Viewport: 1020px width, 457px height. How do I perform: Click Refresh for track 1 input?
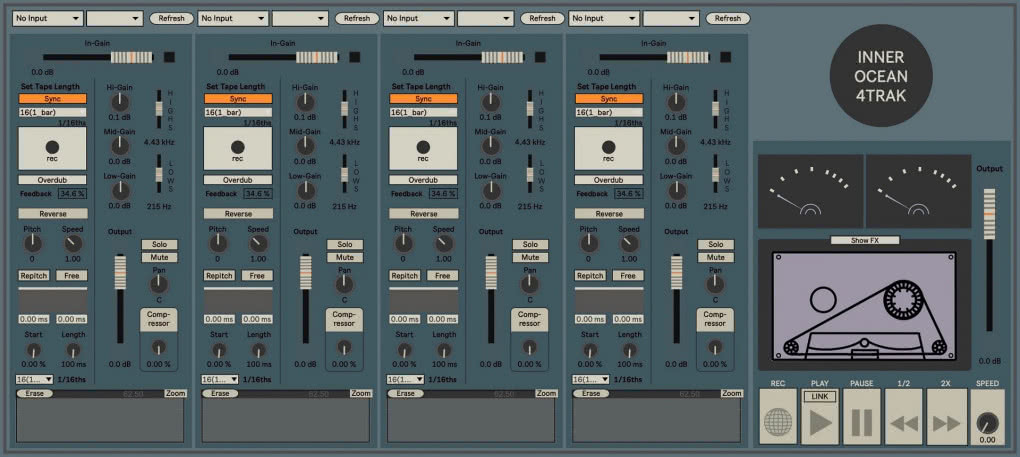click(172, 18)
